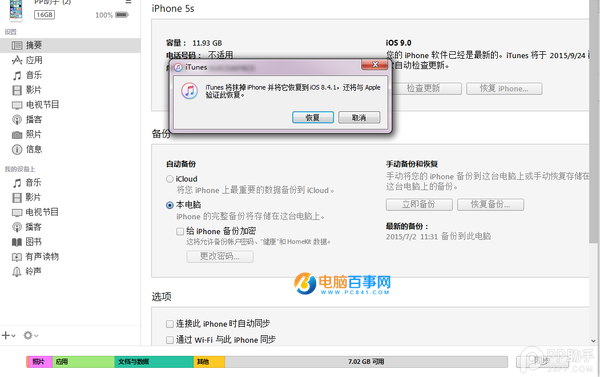
Task: Click the '11.93 GB' capacity value
Action: pyautogui.click(x=207, y=43)
